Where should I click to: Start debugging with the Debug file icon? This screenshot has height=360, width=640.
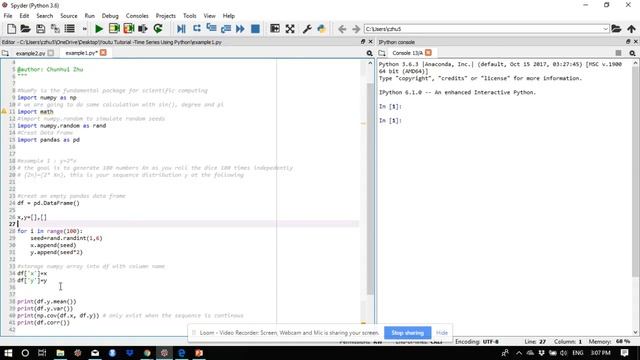pos(181,29)
